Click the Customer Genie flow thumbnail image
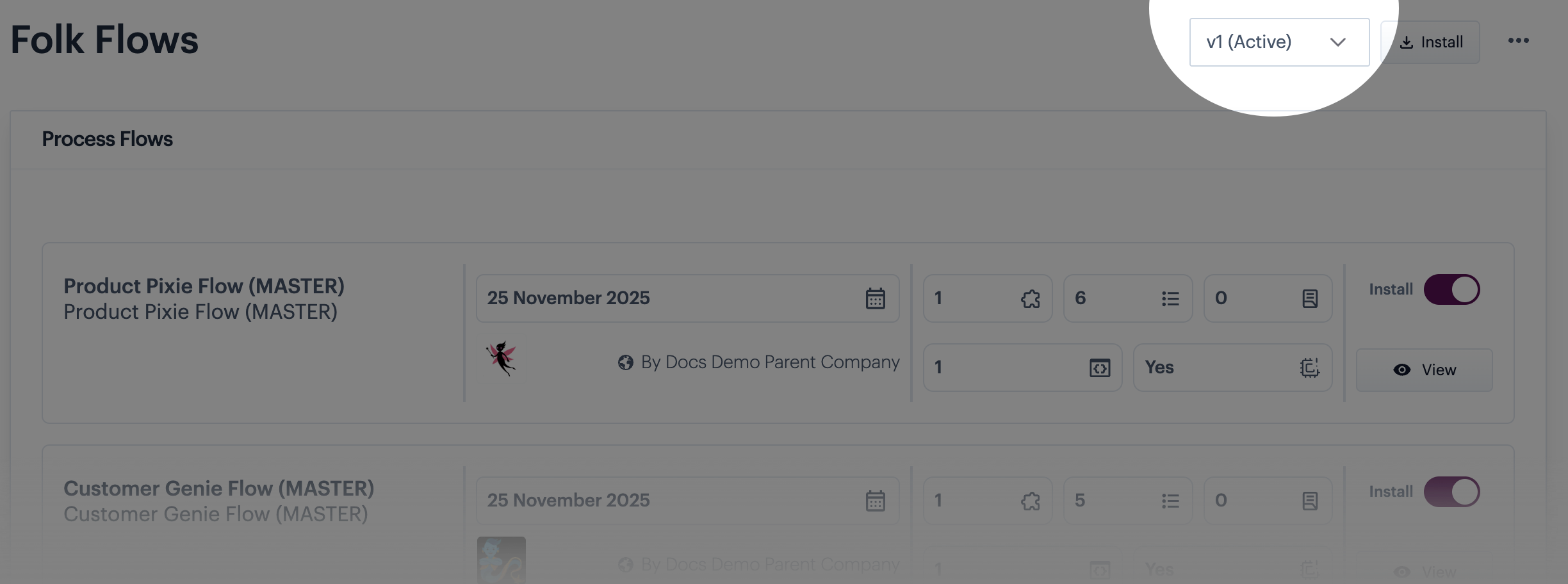1568x584 pixels. 501,560
